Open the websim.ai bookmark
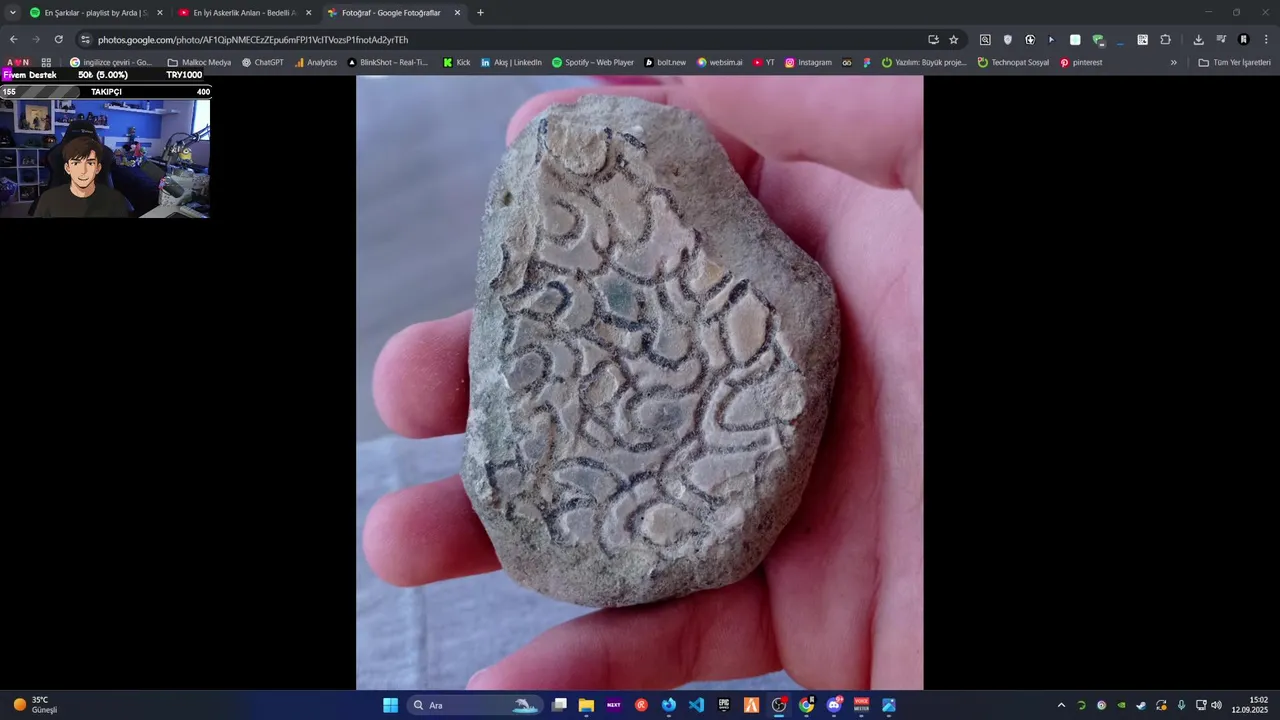This screenshot has width=1280, height=720. 720,62
